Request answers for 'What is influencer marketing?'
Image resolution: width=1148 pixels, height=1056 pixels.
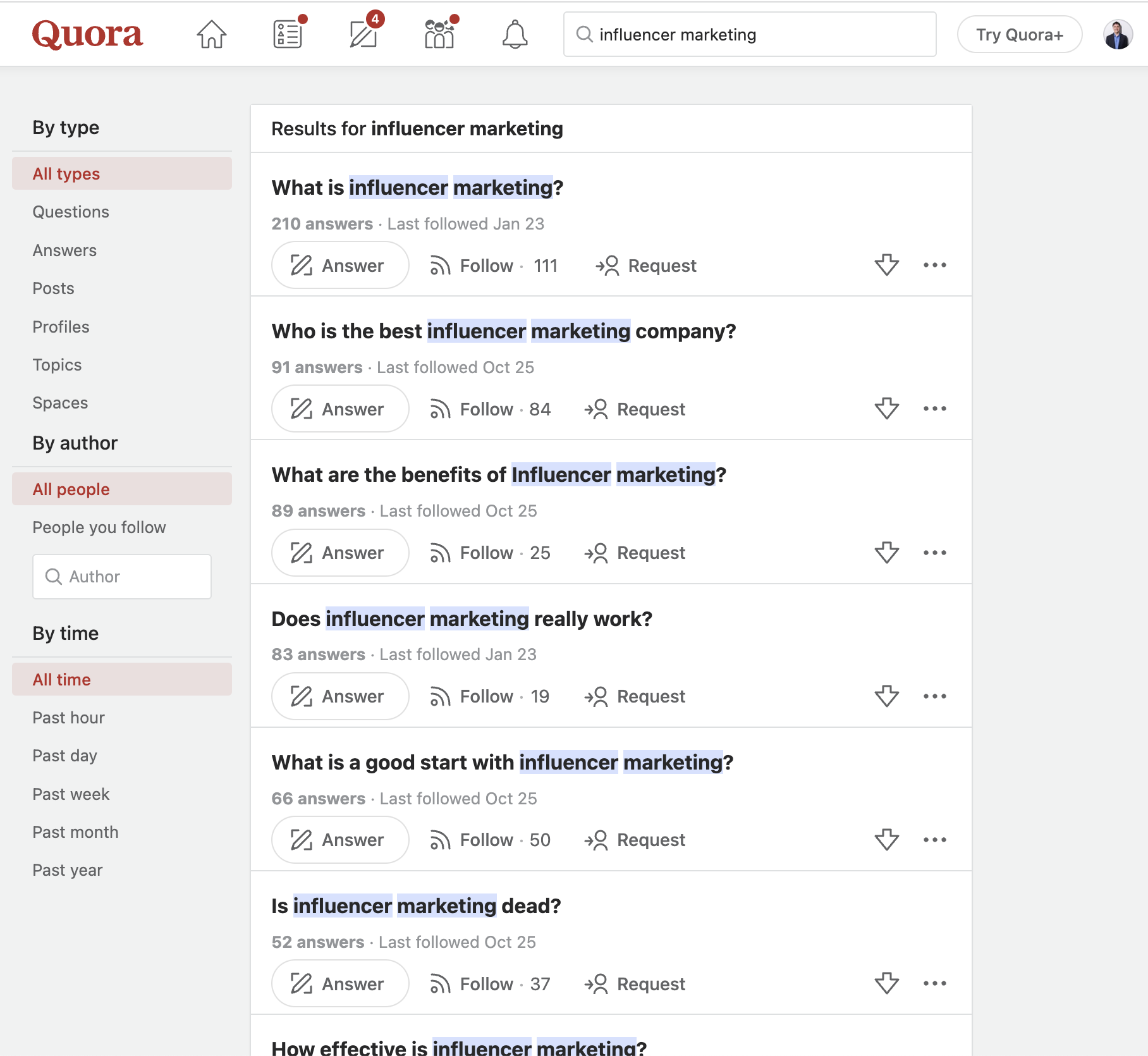click(645, 266)
